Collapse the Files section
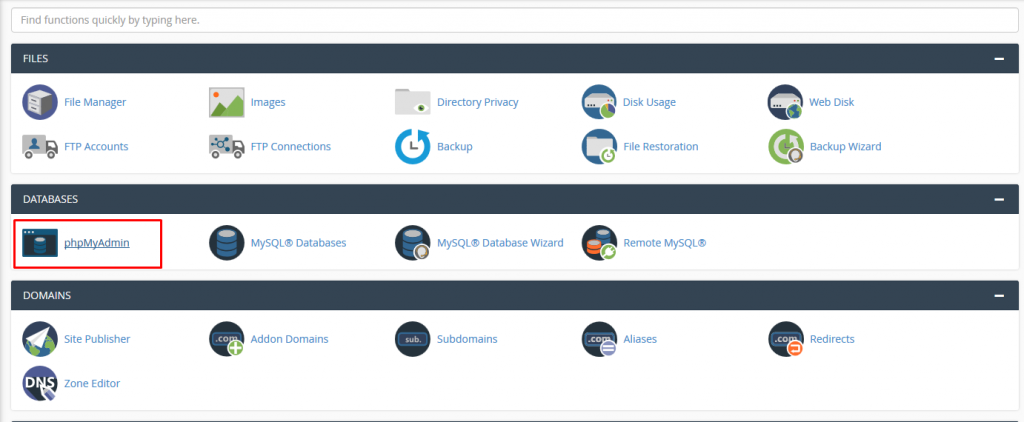This screenshot has height=422, width=1024. [x=998, y=59]
